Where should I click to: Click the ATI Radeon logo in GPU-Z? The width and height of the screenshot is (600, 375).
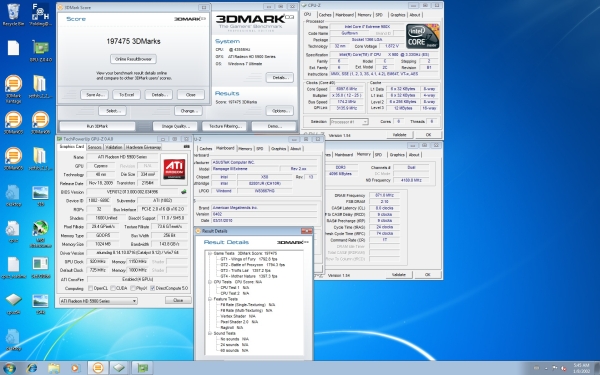[x=174, y=169]
